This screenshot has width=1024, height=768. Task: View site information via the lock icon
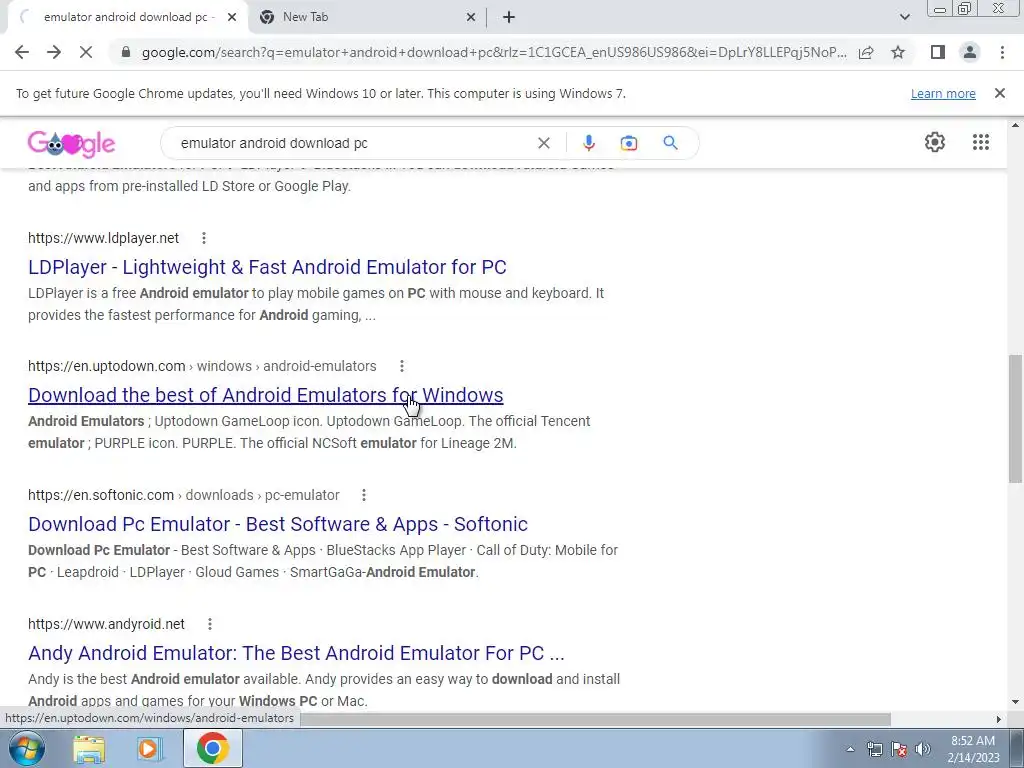[126, 52]
